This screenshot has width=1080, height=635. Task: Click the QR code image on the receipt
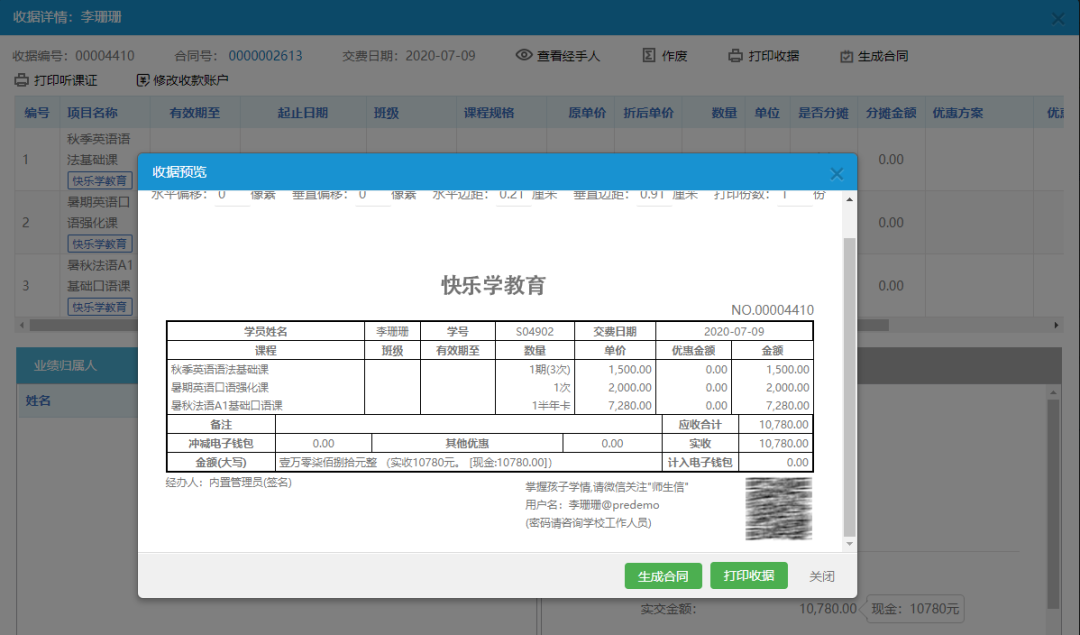778,507
